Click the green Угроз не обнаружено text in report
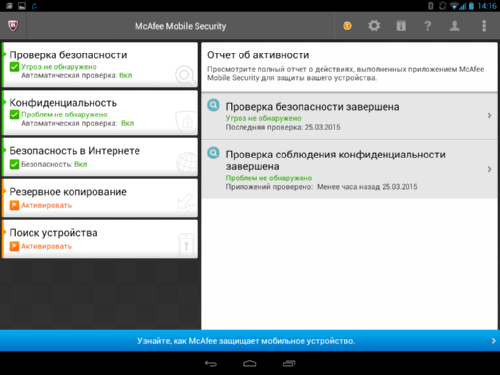 [264, 118]
